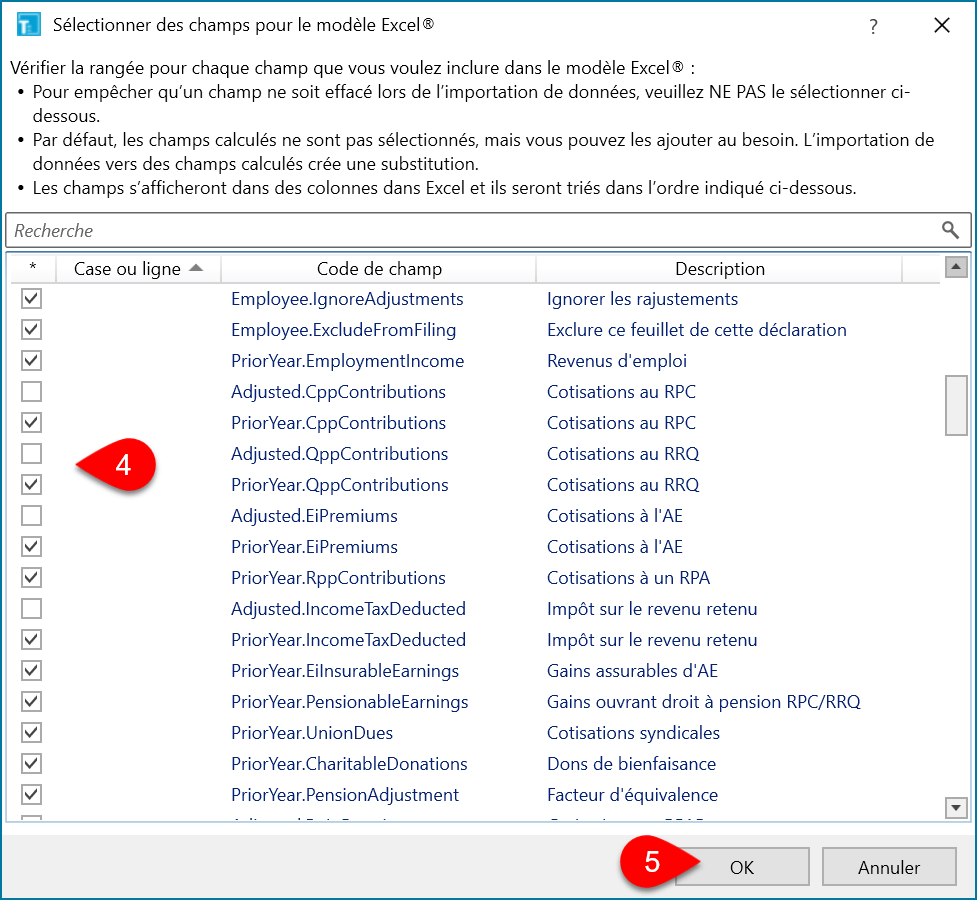977x900 pixels.
Task: Open the help question mark
Action: (873, 26)
